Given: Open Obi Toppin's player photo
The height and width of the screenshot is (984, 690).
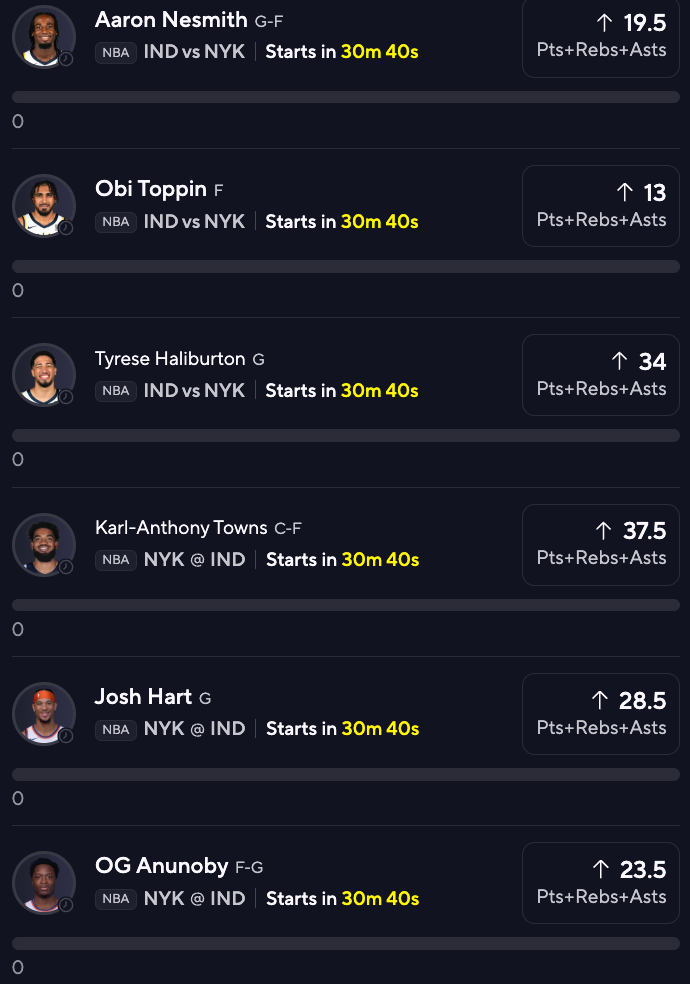Looking at the screenshot, I should tap(44, 206).
